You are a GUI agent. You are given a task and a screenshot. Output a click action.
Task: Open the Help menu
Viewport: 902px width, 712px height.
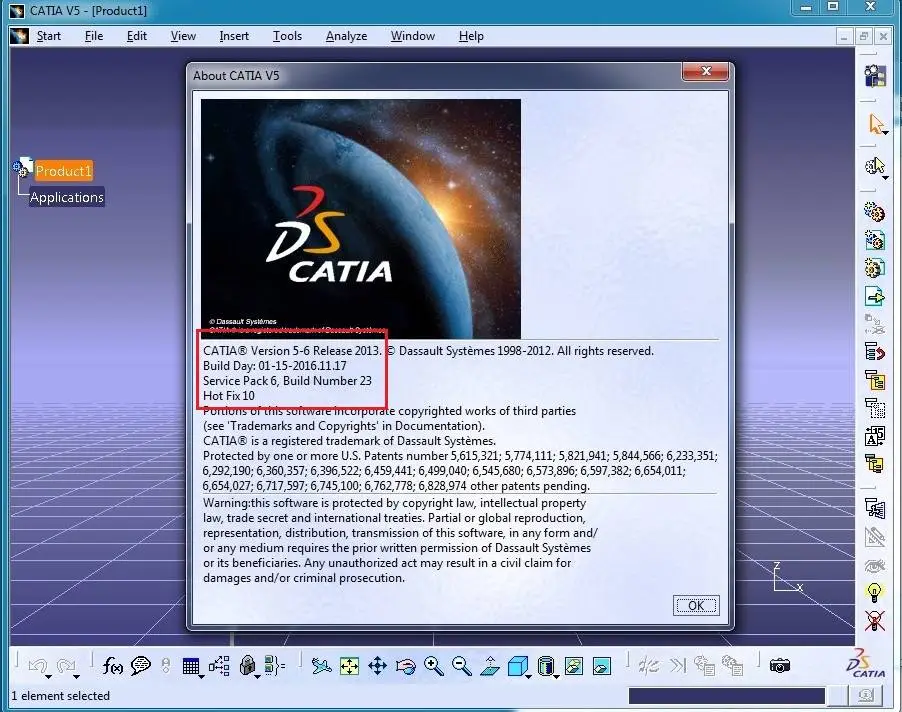471,36
